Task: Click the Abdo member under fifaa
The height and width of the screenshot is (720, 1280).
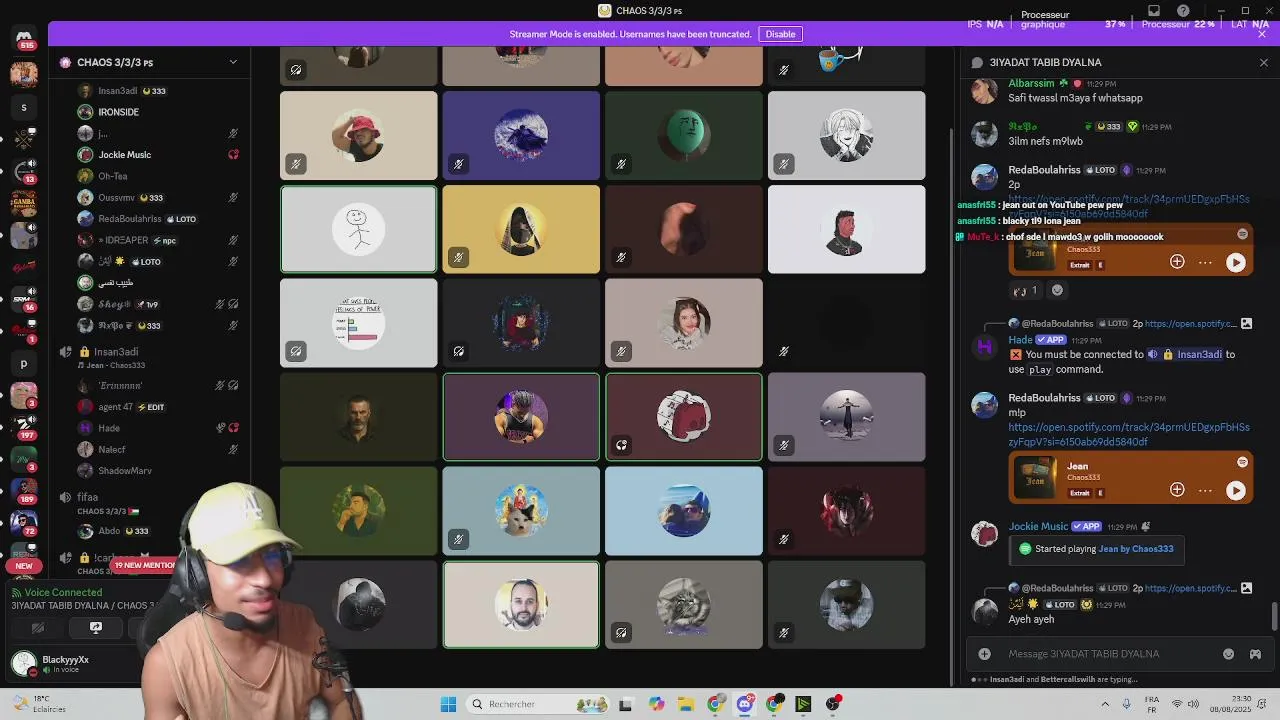Action: pos(109,531)
